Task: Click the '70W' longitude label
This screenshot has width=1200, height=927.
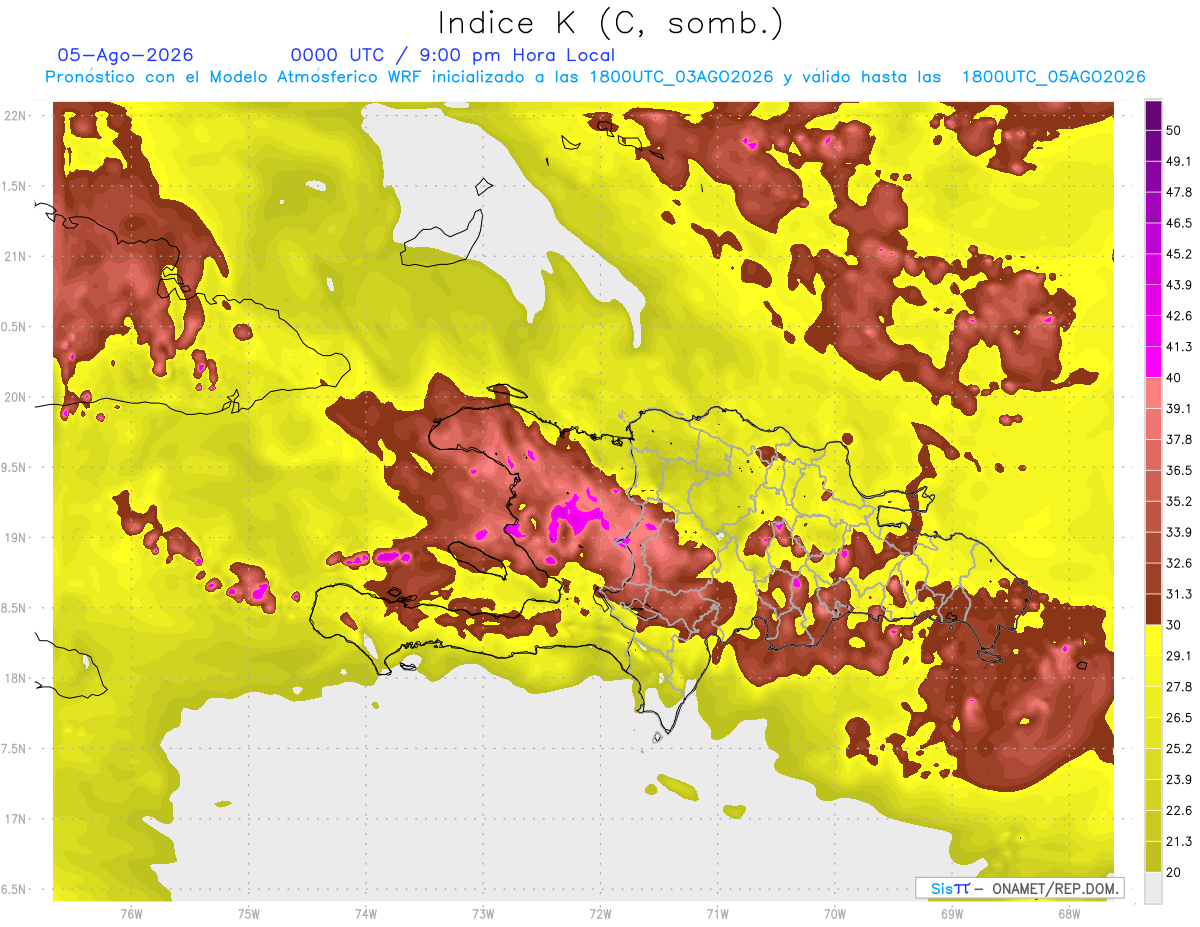Action: tap(835, 913)
